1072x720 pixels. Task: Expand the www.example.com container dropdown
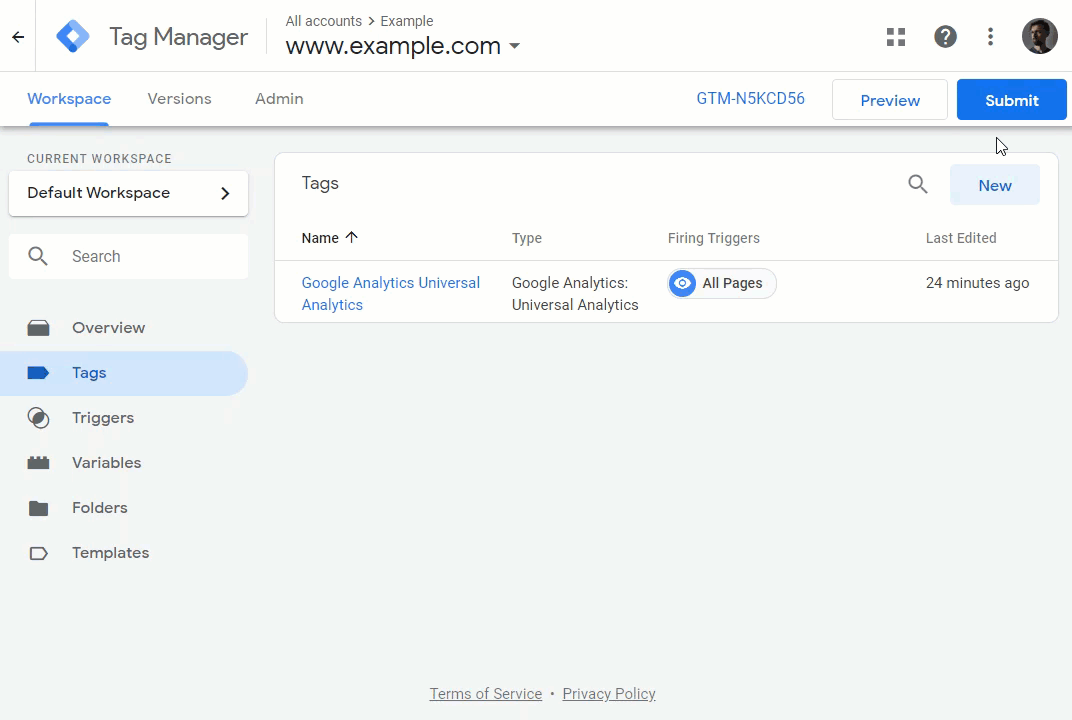tap(515, 46)
